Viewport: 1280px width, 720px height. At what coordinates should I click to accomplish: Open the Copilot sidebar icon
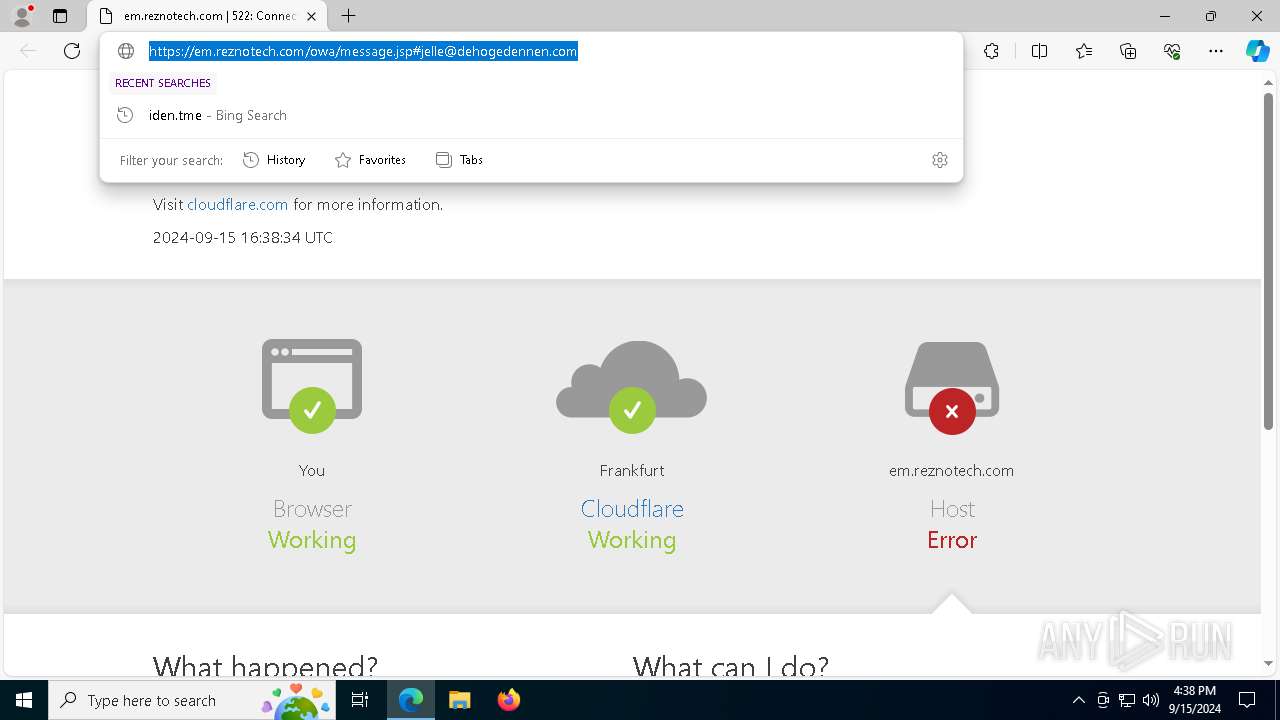pyautogui.click(x=1257, y=51)
